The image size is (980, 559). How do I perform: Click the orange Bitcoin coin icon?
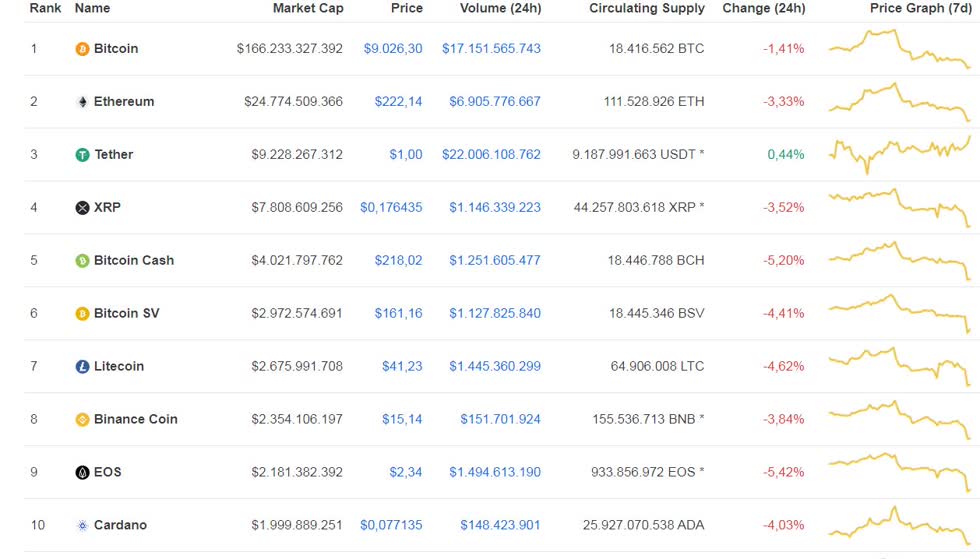(82, 49)
